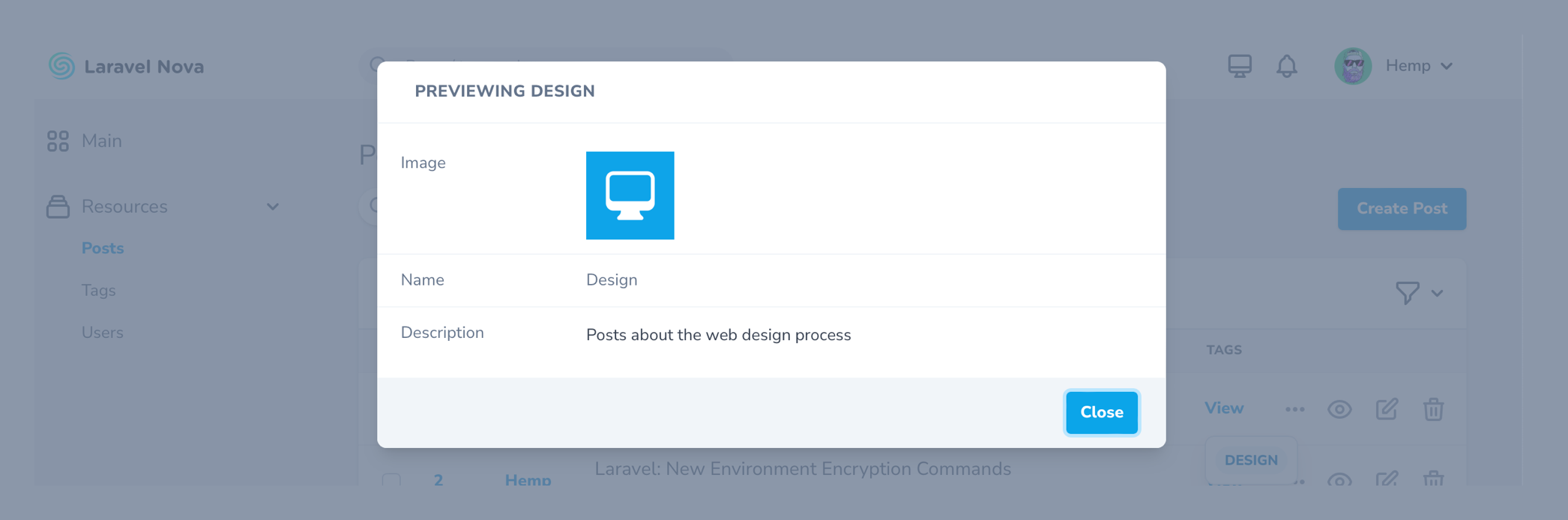Open the notifications bell

click(1287, 66)
